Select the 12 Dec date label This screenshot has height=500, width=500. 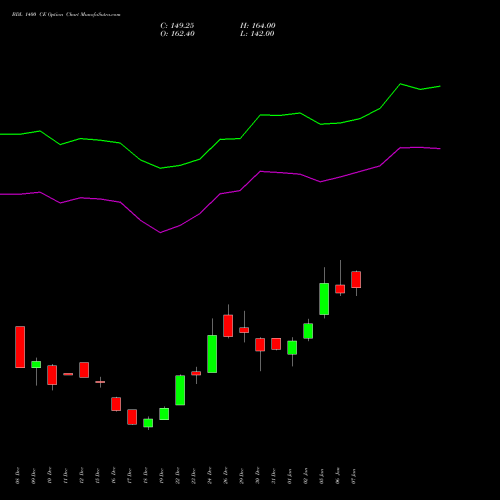click(82, 476)
